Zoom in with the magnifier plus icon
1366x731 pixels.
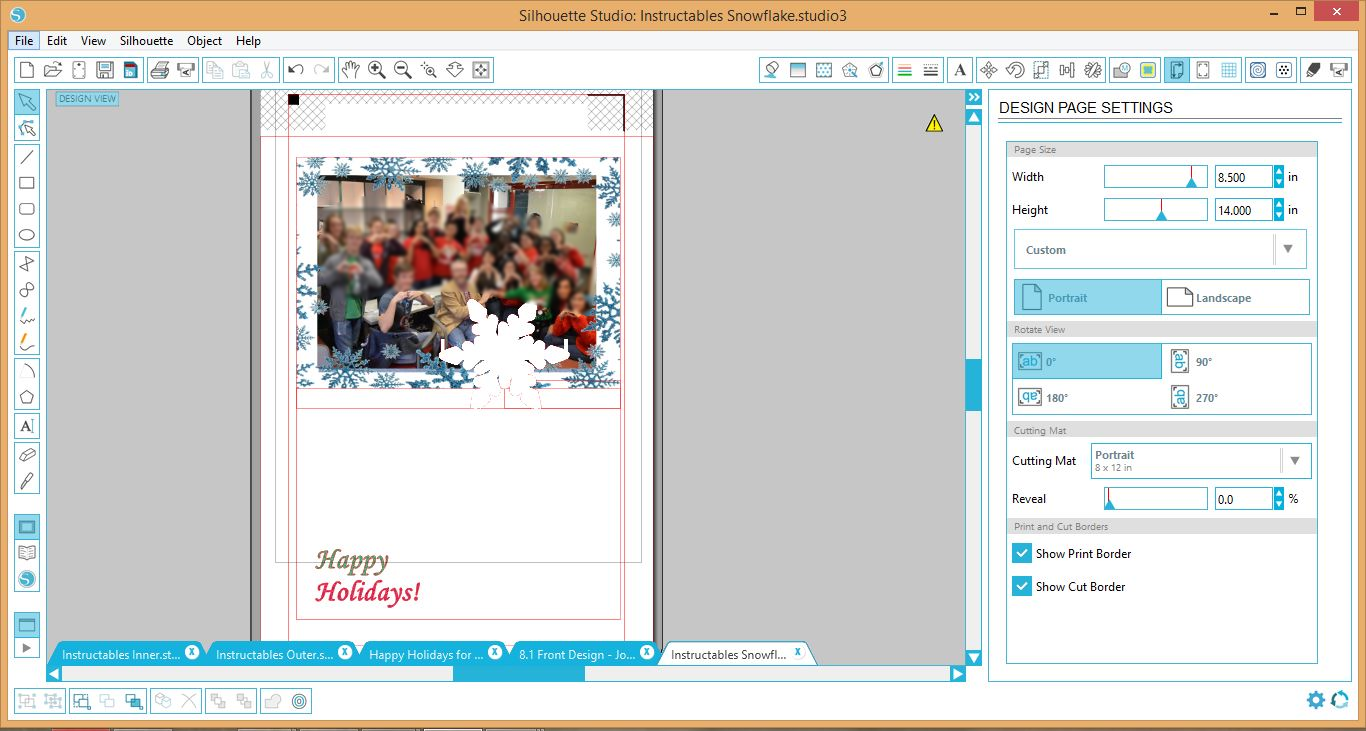point(377,70)
